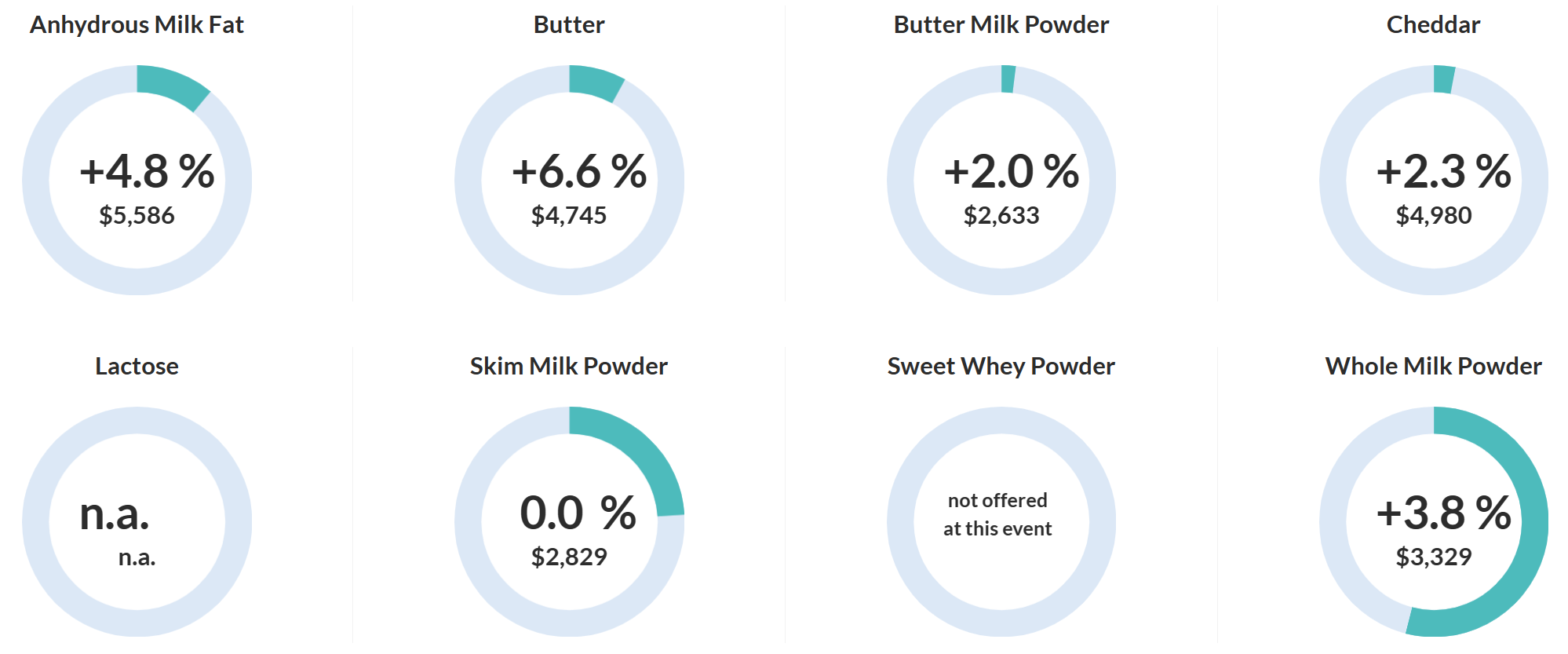Open the Skim Milk Powder title

[568, 367]
